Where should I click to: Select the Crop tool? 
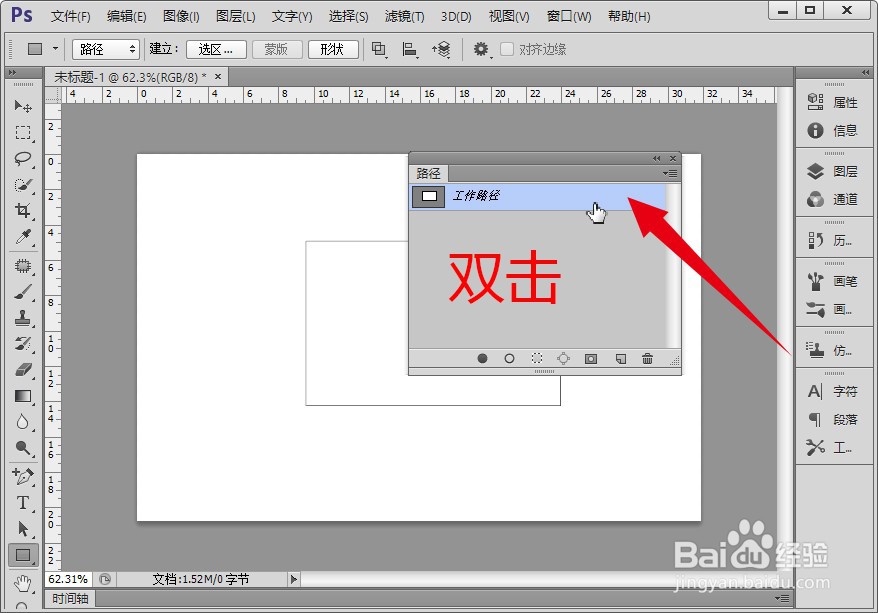[23, 211]
